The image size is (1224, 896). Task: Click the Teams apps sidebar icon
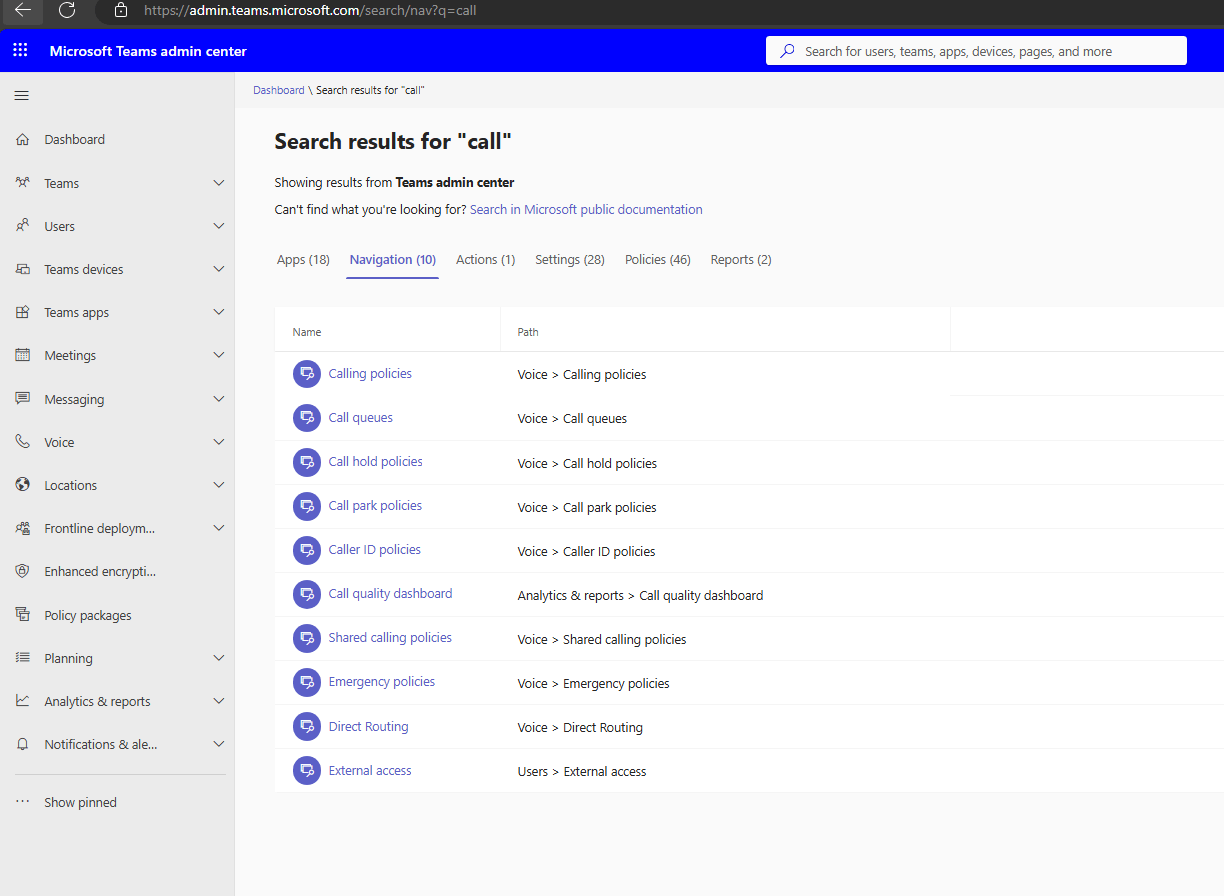[x=22, y=312]
